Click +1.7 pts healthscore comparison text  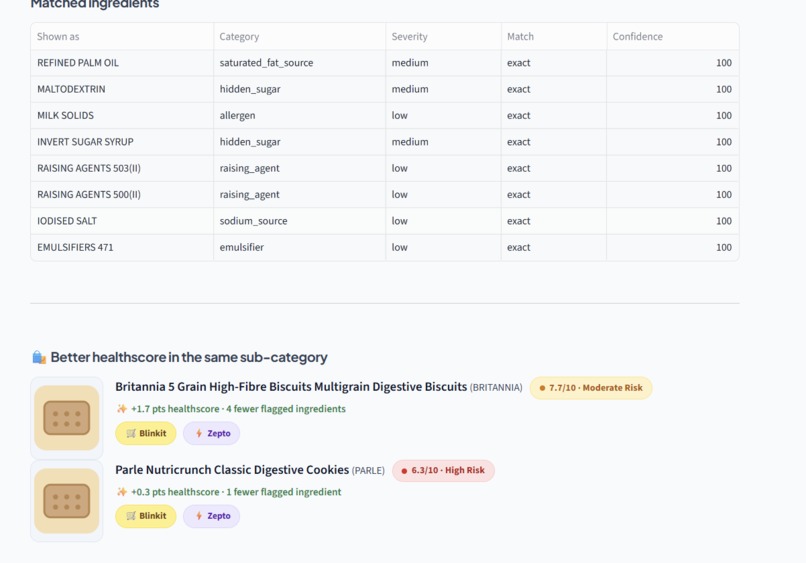pyautogui.click(x=238, y=409)
